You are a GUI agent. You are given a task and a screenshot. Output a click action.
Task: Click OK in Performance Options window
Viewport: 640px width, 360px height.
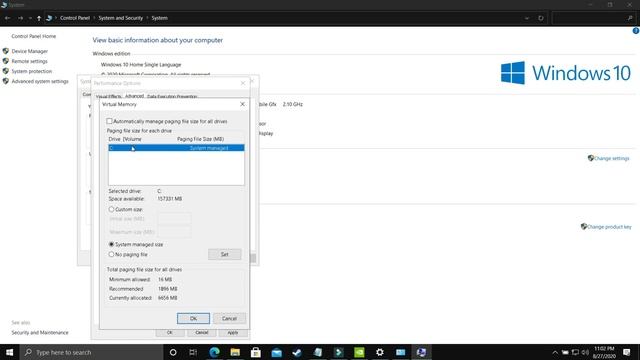pyautogui.click(x=170, y=333)
